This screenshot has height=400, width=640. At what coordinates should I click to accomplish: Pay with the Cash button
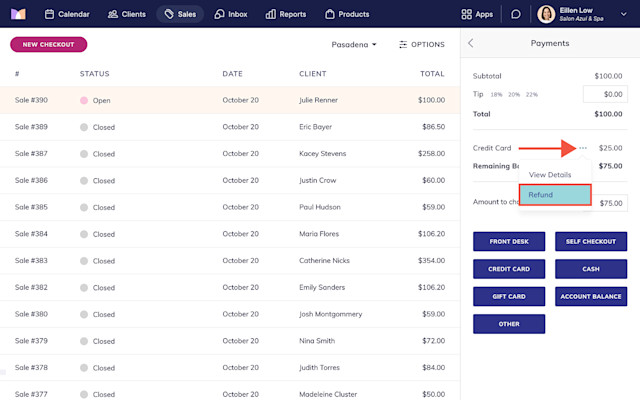[591, 269]
